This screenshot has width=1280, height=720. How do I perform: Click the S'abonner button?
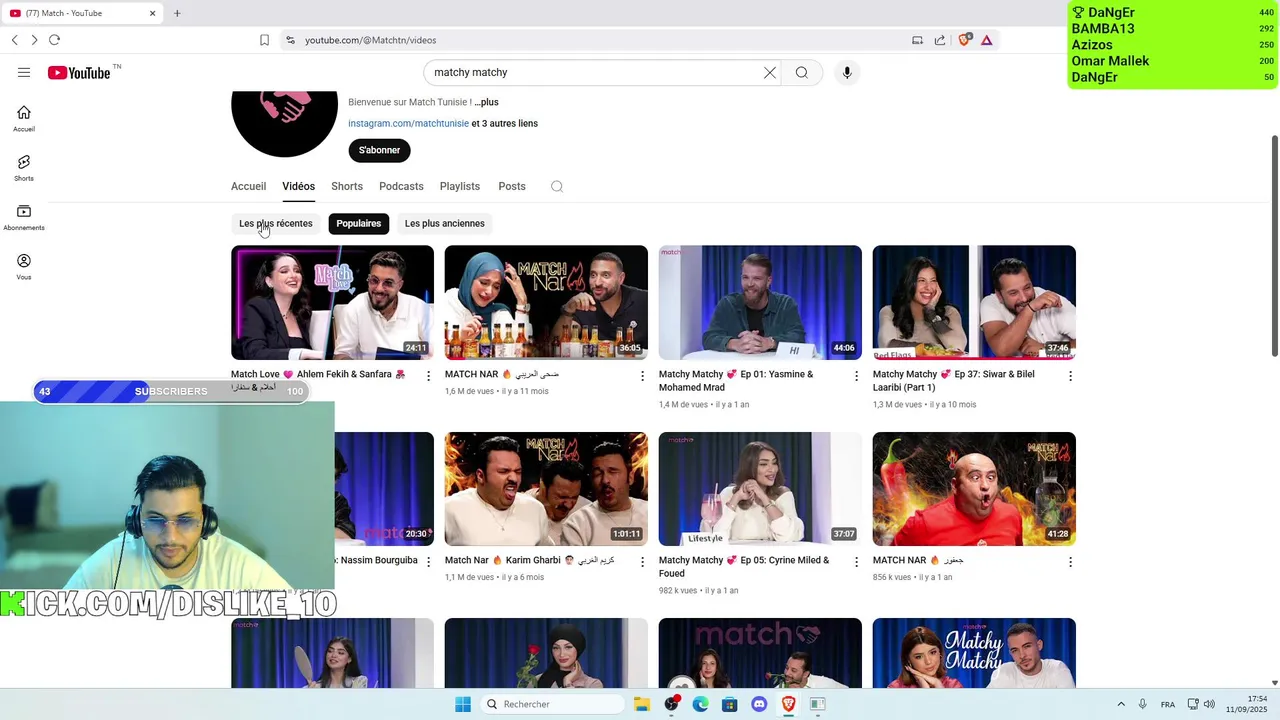pyautogui.click(x=379, y=150)
